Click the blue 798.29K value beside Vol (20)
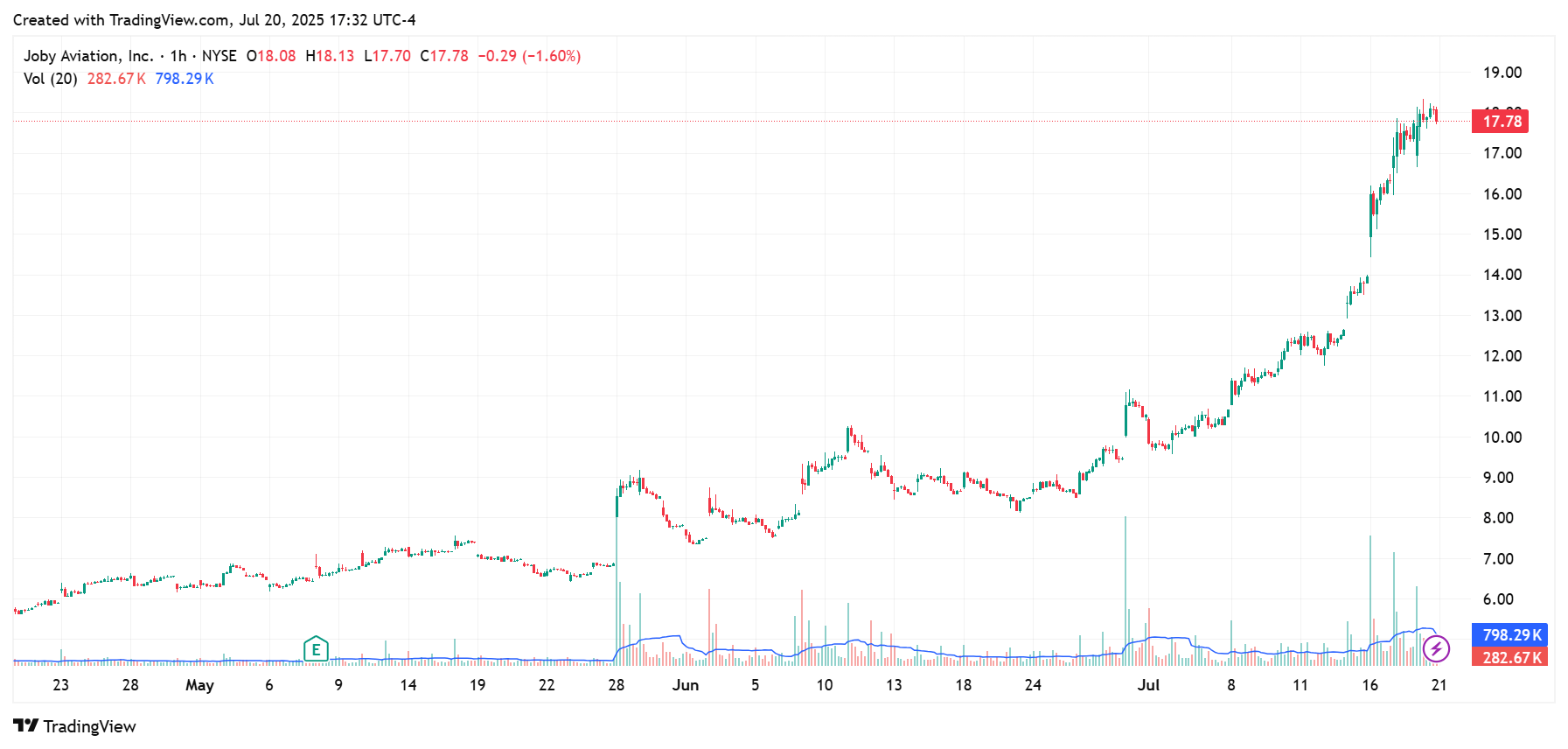1568x749 pixels. [x=185, y=79]
